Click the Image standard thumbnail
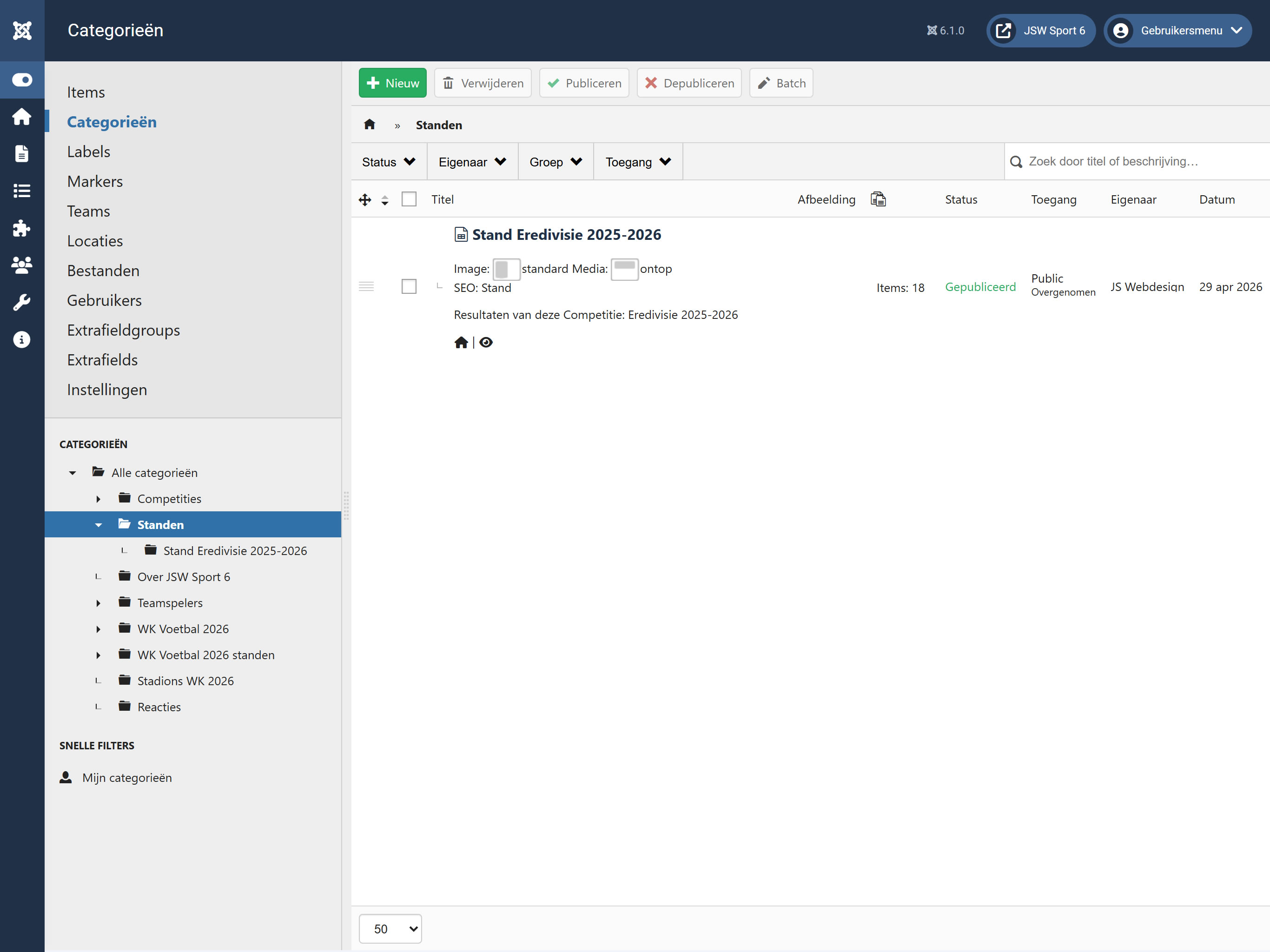 [506, 269]
